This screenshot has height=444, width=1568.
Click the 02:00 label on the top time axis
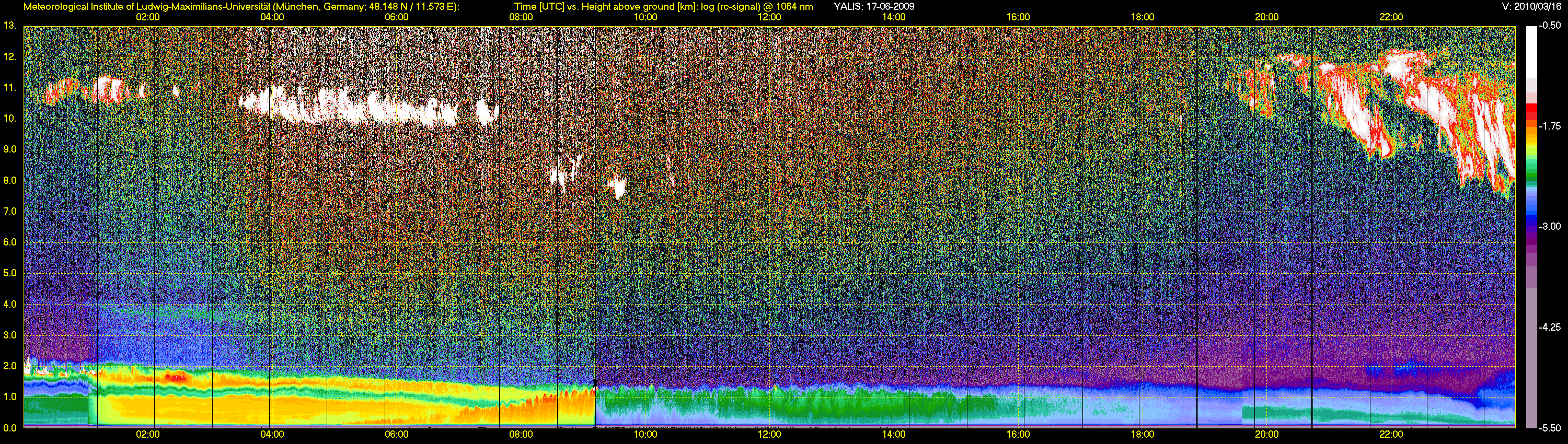click(x=148, y=17)
